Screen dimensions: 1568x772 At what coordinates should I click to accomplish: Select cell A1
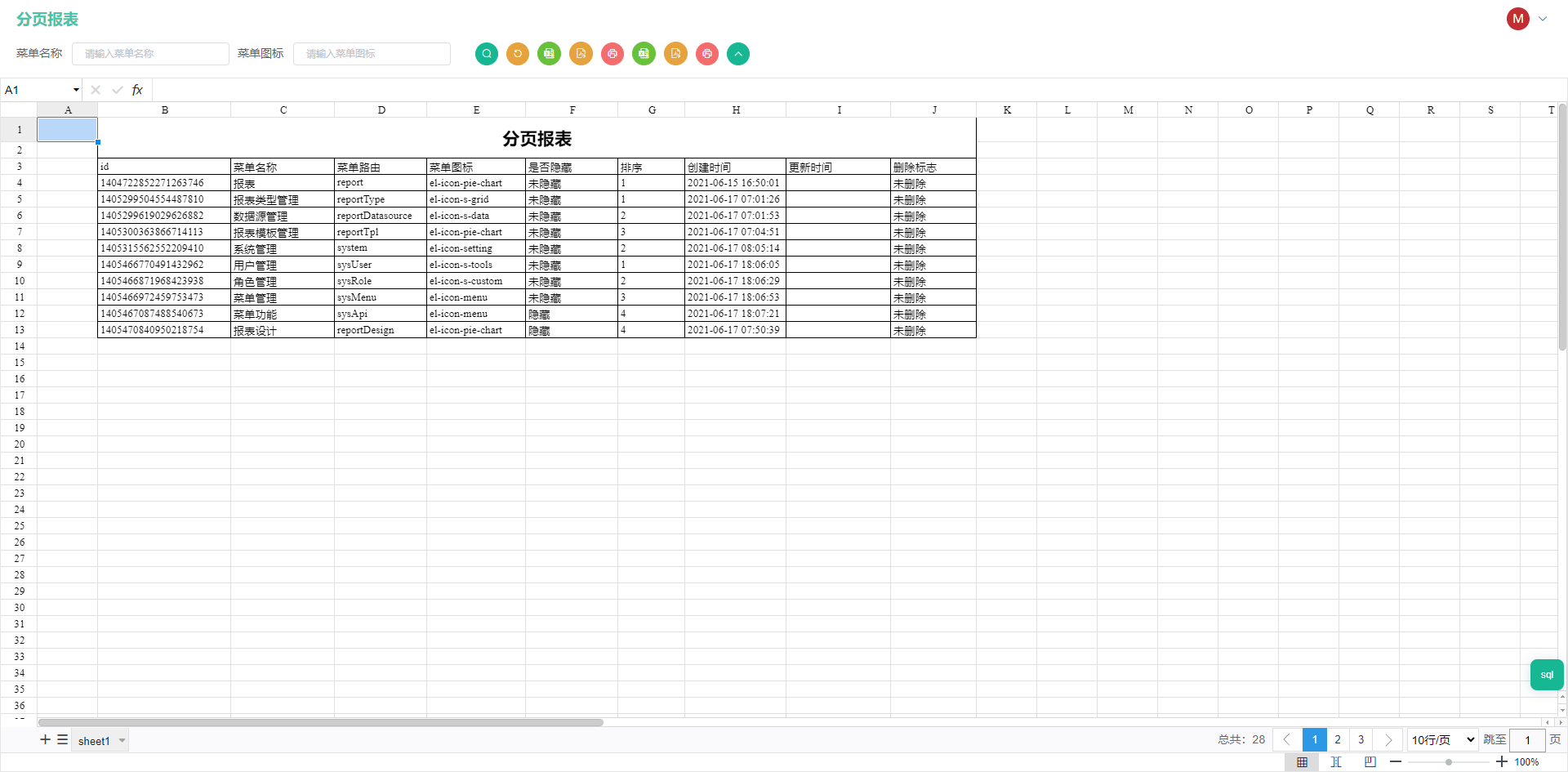click(68, 129)
